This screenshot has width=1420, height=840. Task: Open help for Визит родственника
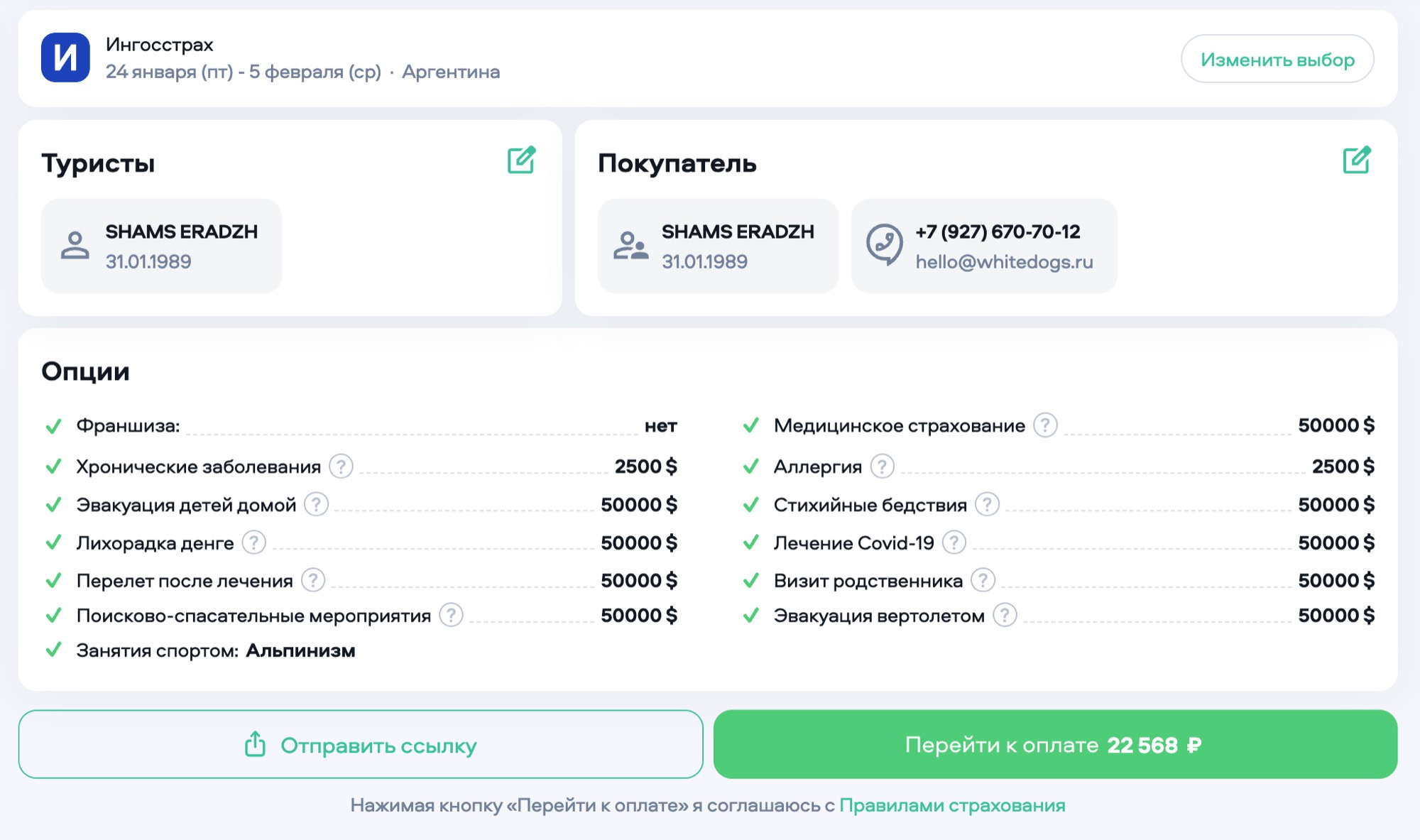point(983,580)
